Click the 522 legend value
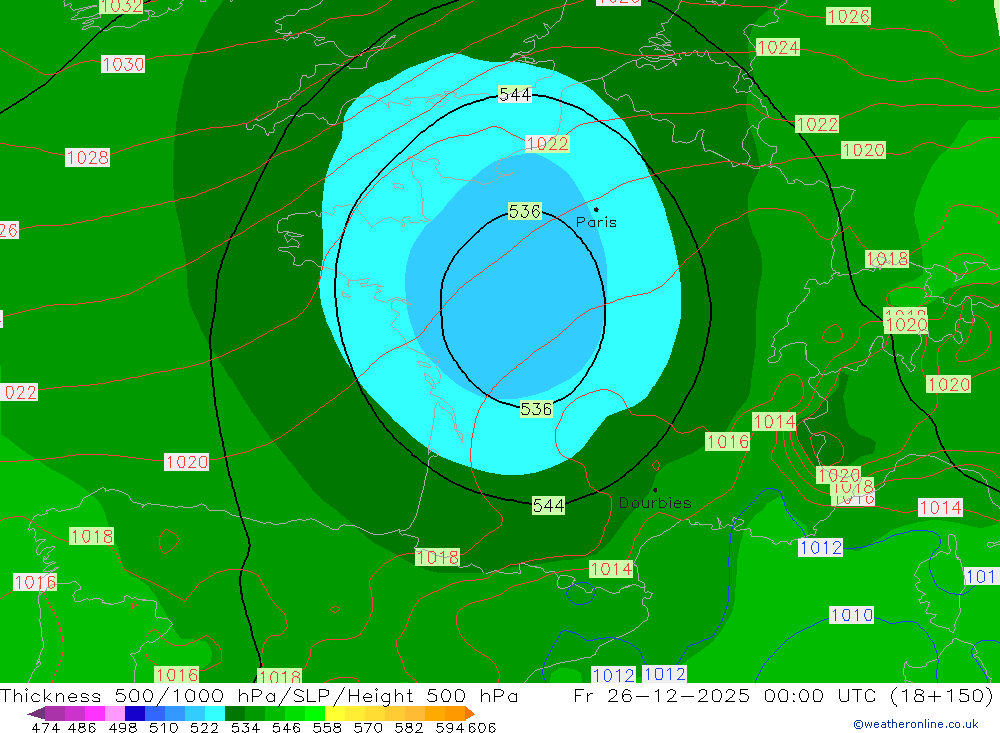Image resolution: width=1000 pixels, height=733 pixels. click(x=204, y=728)
